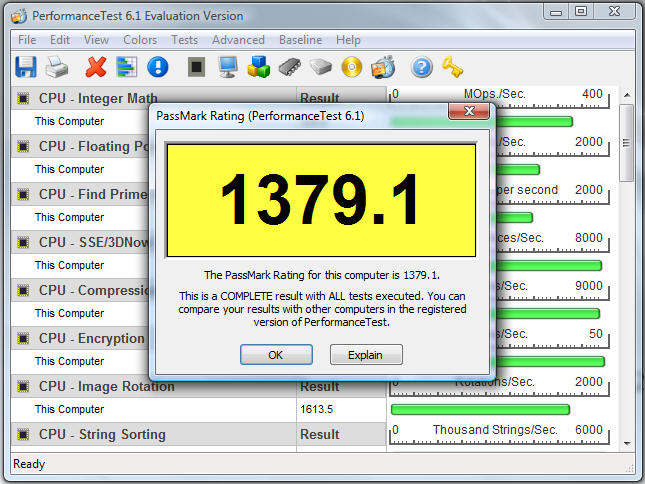
Task: Click the Print toolbar icon
Action: [57, 67]
